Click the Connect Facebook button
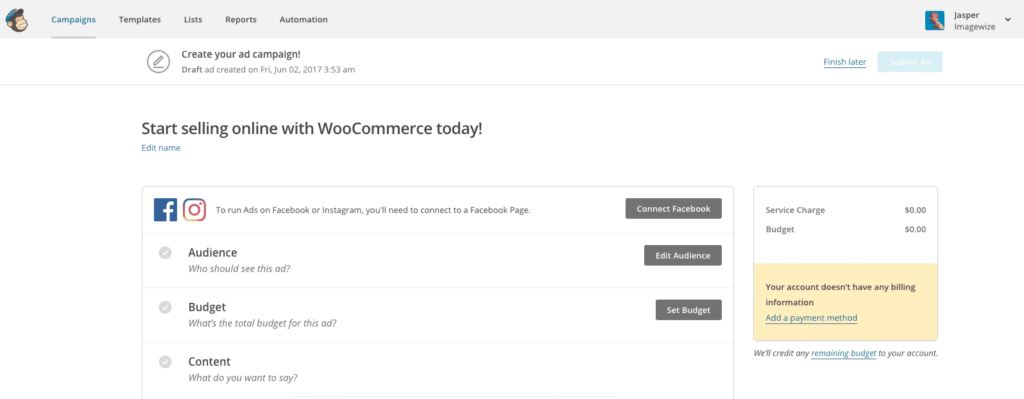 click(673, 208)
